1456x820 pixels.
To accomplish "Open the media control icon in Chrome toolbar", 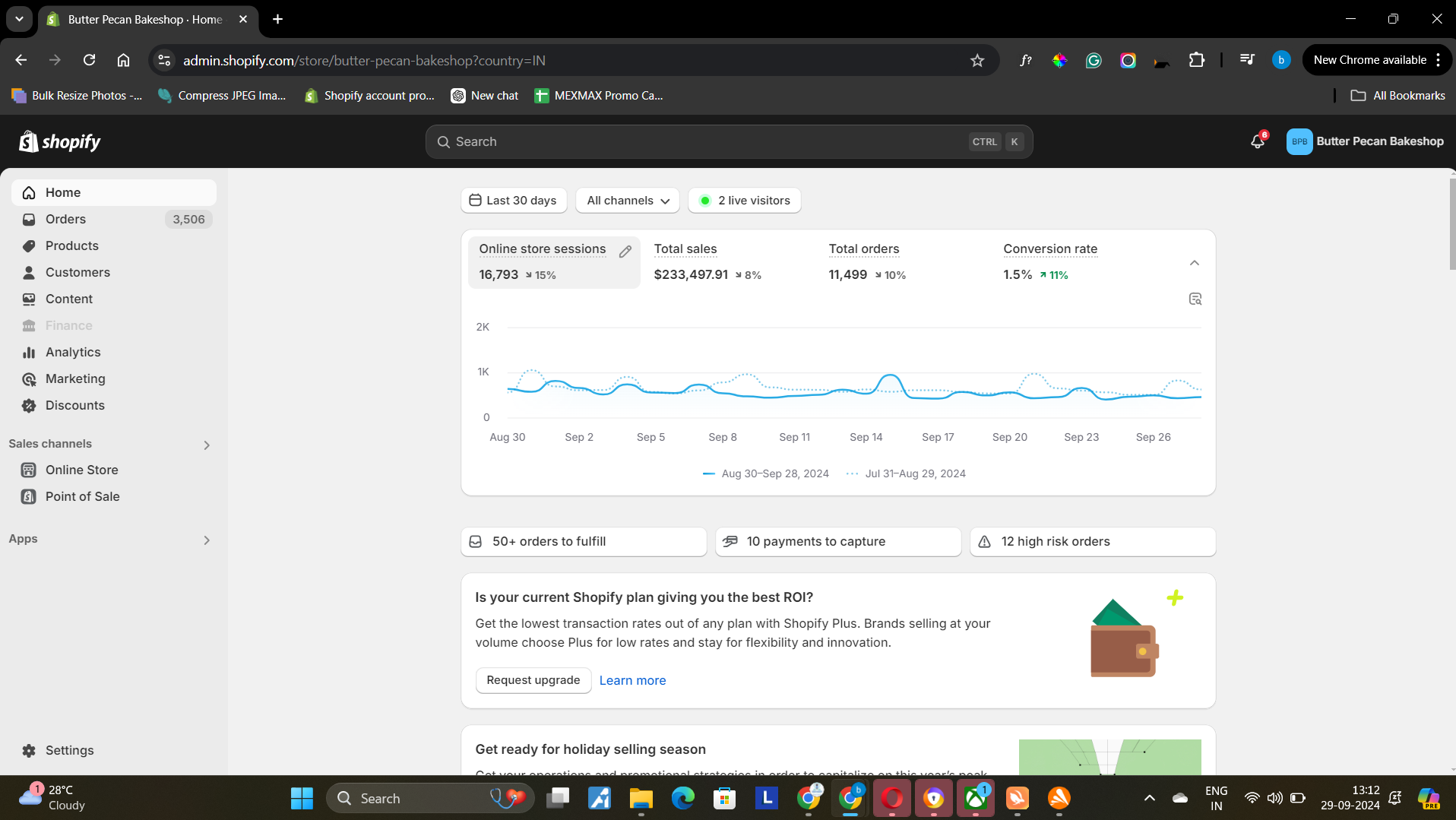I will (1247, 60).
